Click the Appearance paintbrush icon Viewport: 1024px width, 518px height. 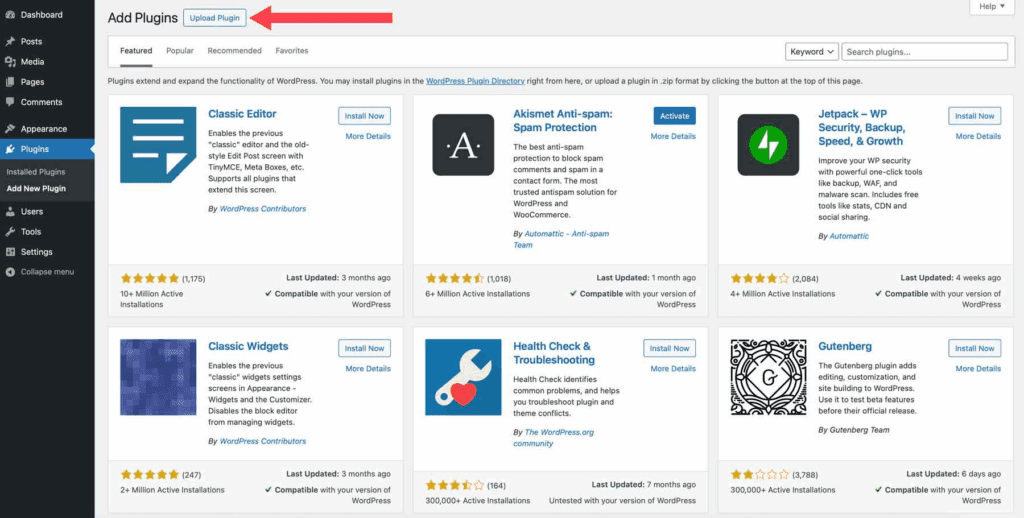pyautogui.click(x=10, y=129)
